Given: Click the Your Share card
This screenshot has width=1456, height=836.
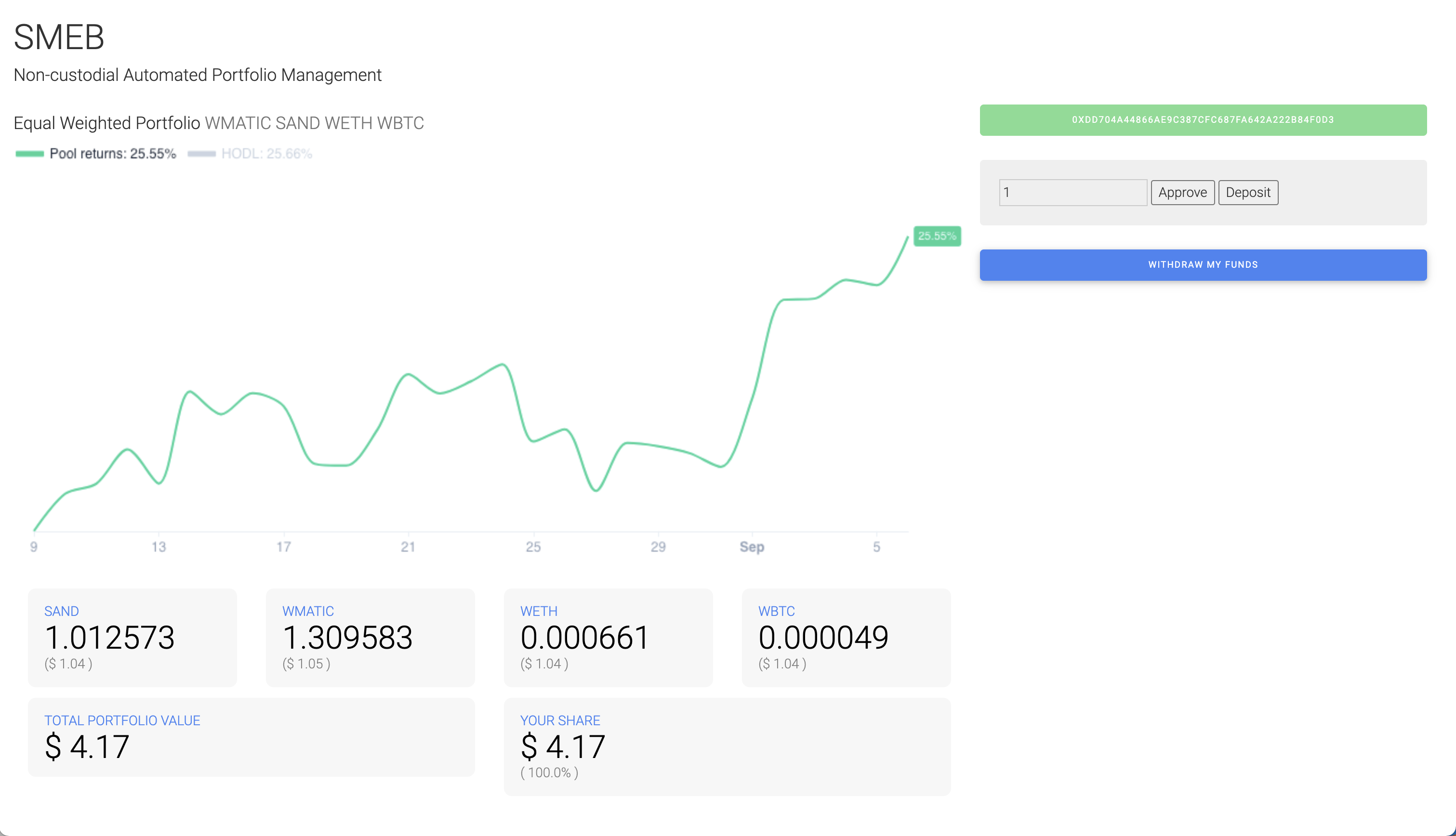Looking at the screenshot, I should click(727, 746).
